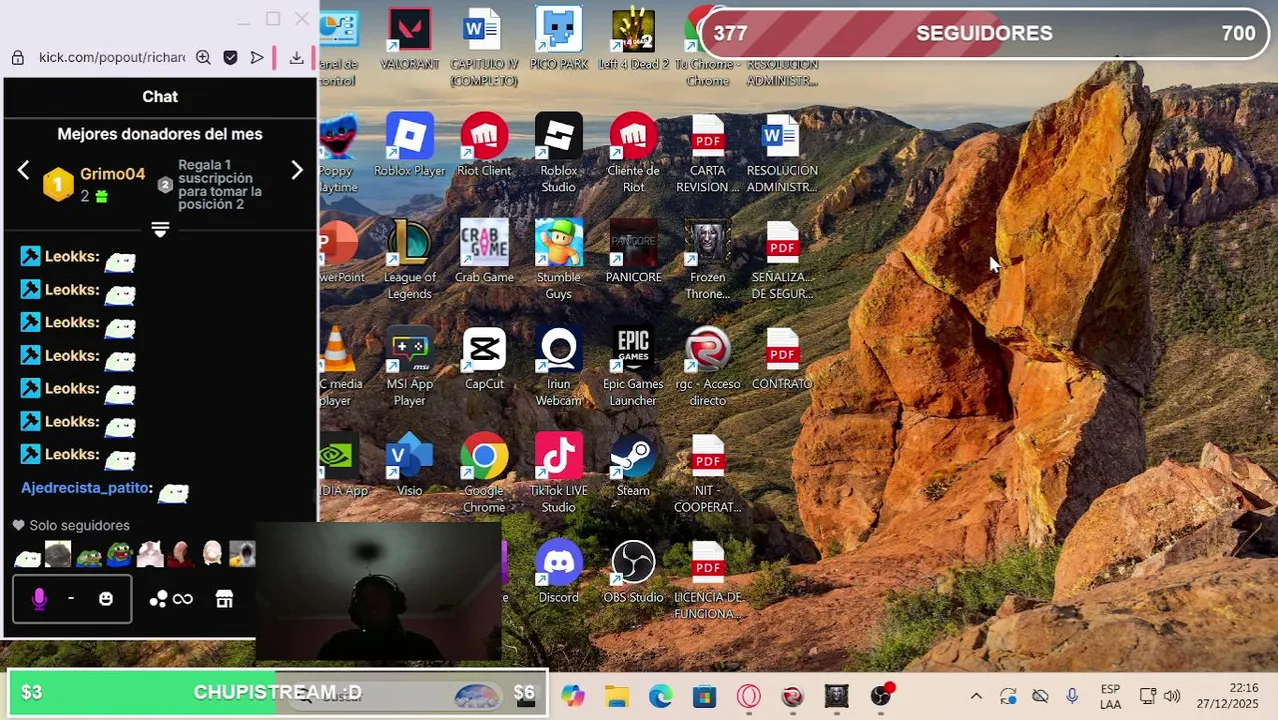
Task: Select the Frozen Throne shortcut
Action: point(707,260)
